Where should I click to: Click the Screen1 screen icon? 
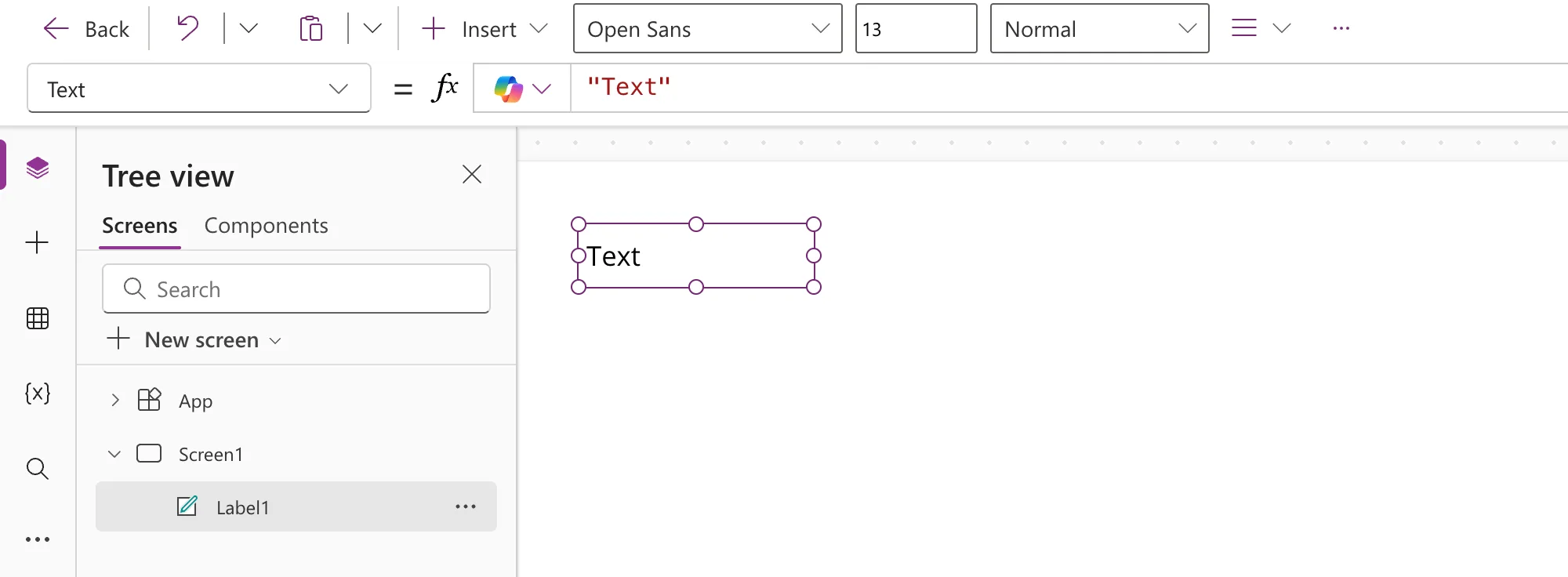coord(149,453)
